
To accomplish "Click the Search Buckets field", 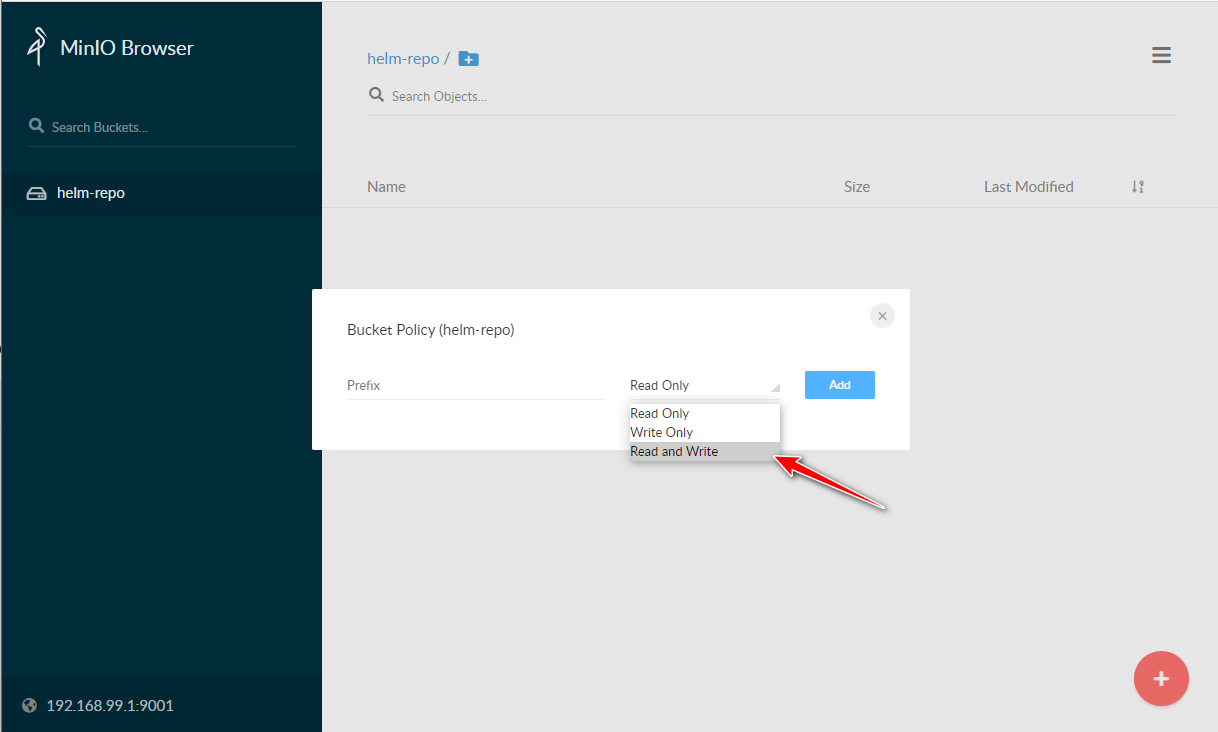I will 170,127.
